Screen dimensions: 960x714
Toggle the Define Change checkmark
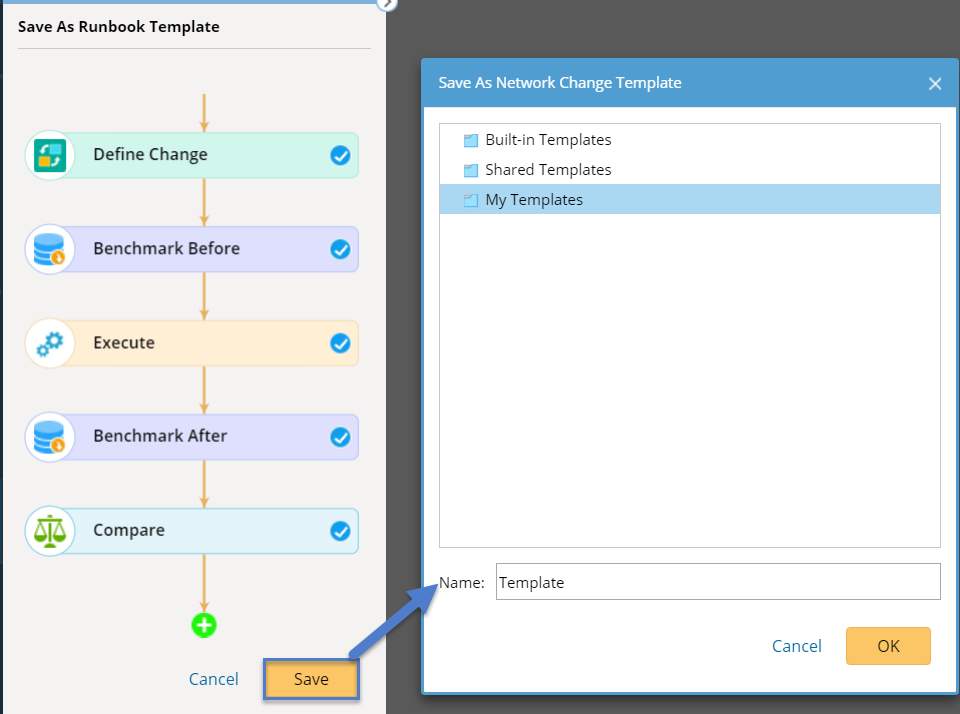(340, 156)
